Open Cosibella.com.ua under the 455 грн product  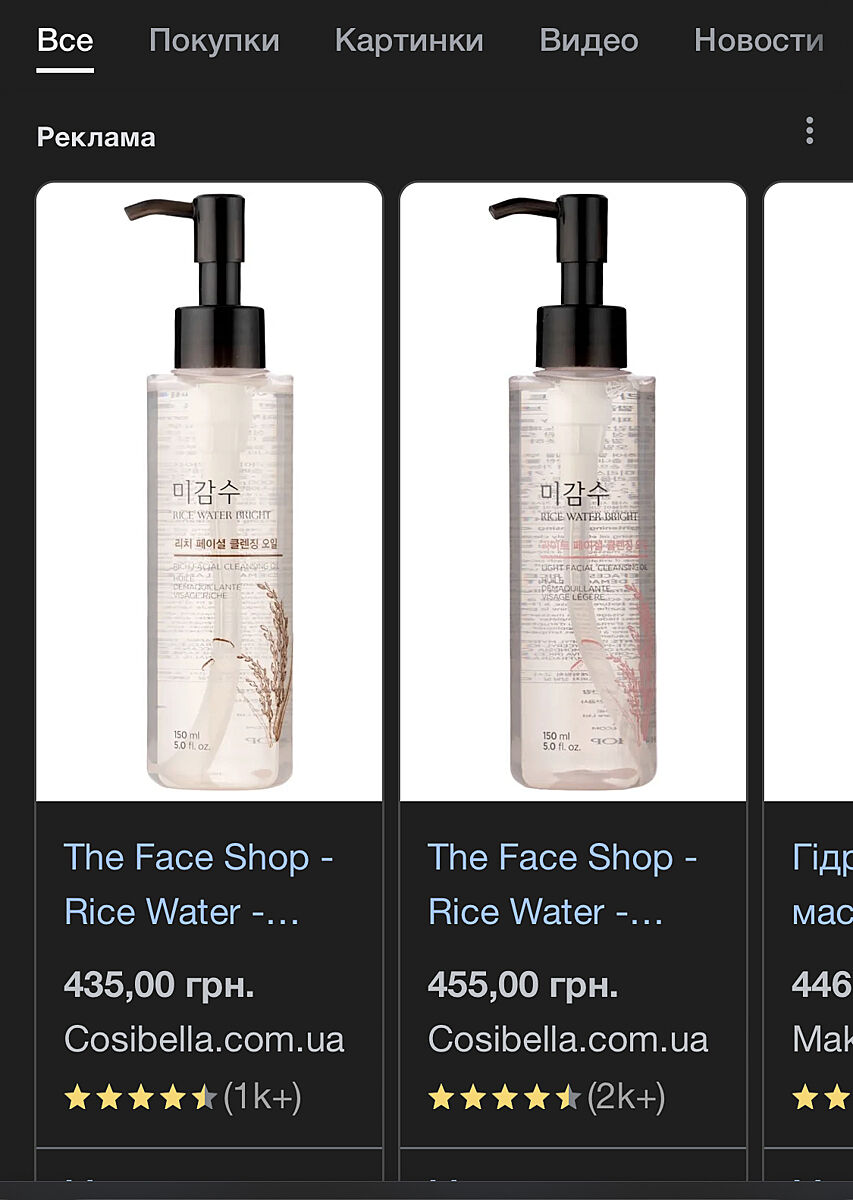coord(568,1039)
